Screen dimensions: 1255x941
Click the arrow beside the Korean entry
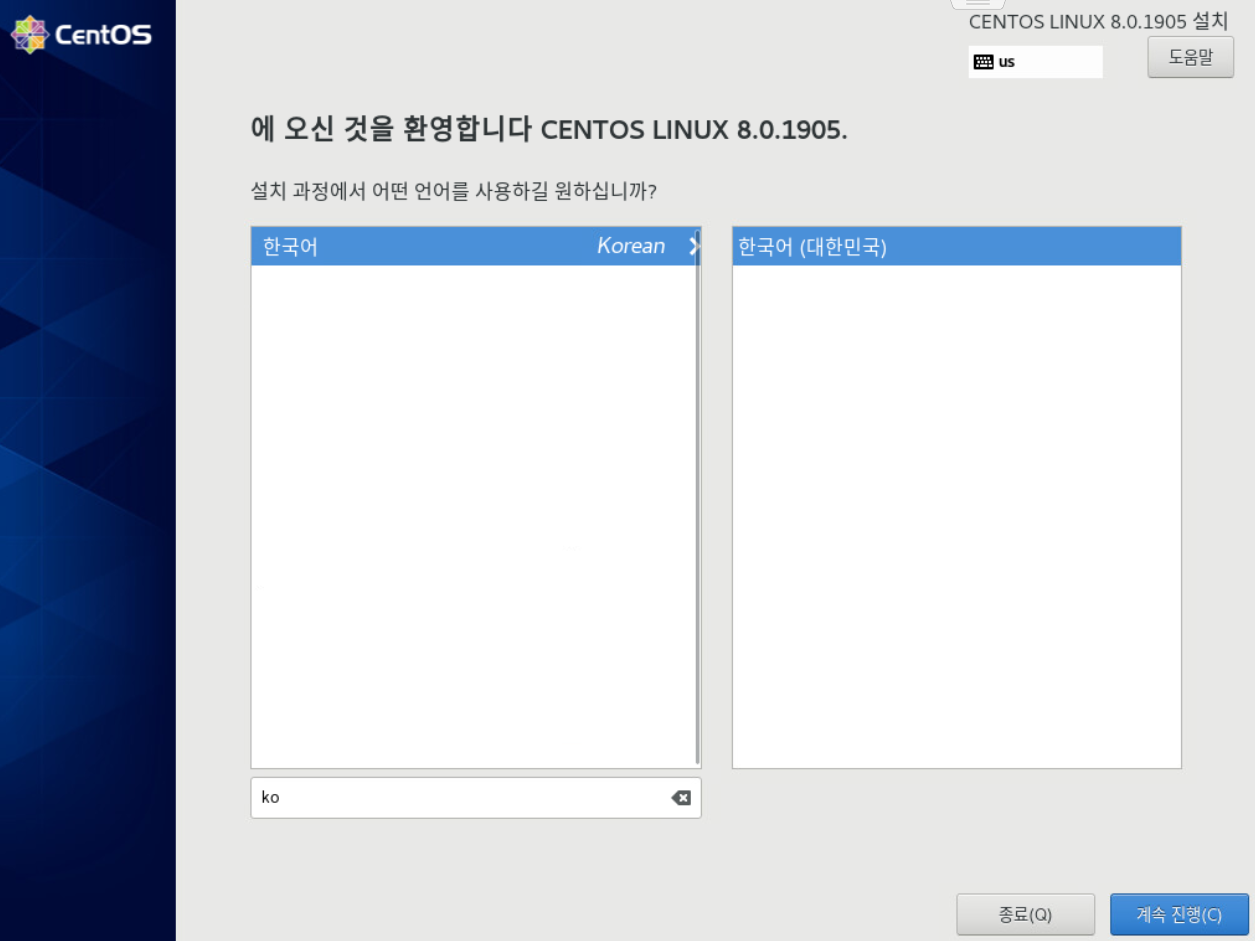point(694,247)
